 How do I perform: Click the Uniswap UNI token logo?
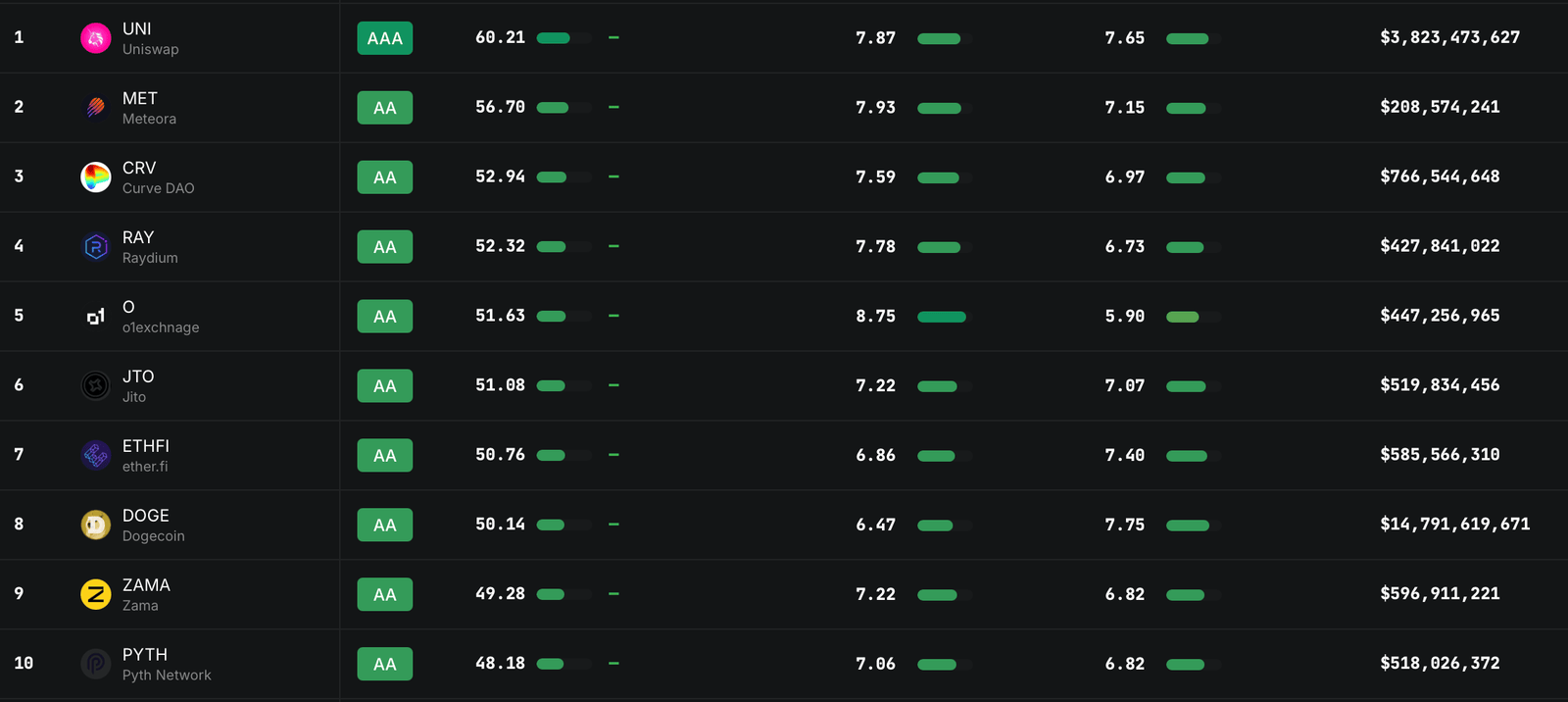[95, 38]
